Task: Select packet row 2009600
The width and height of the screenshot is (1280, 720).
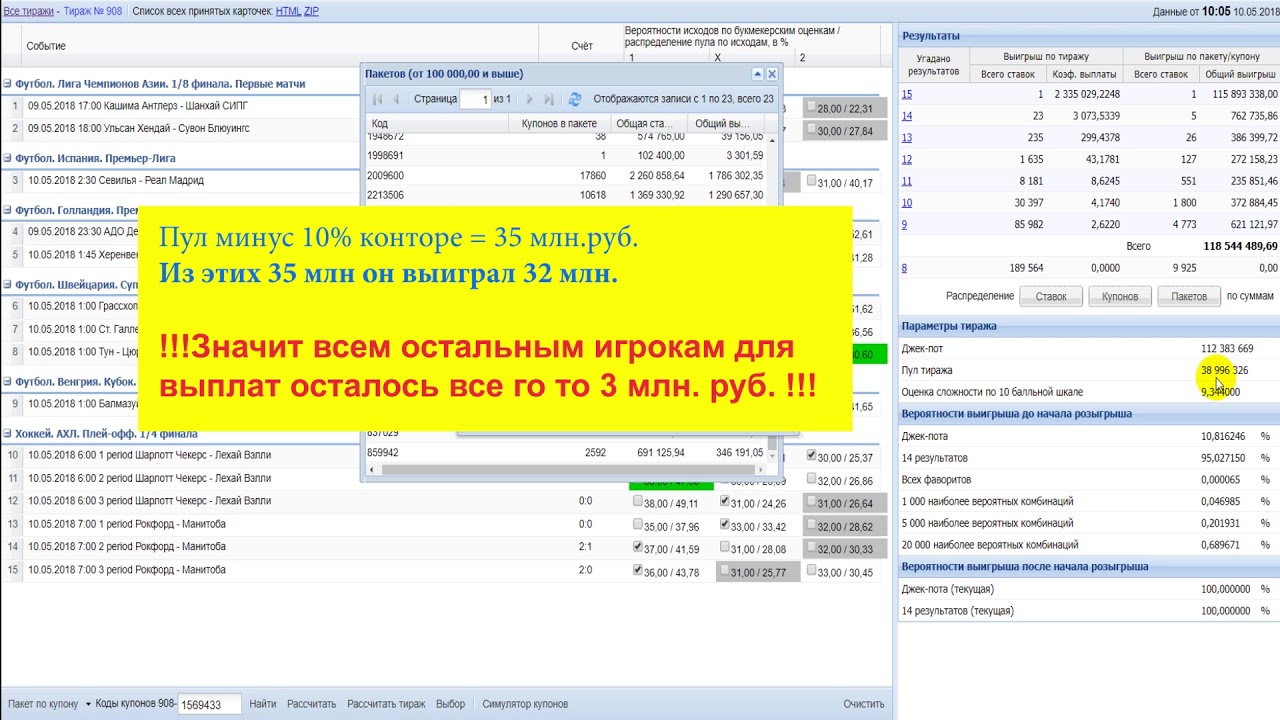Action: click(566, 175)
